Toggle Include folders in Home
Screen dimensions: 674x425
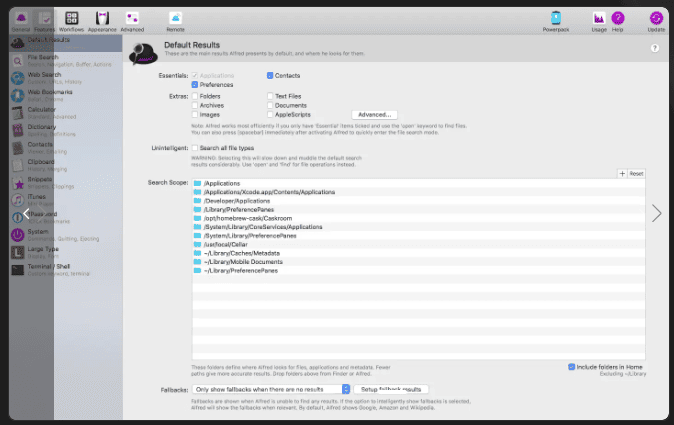(571, 367)
